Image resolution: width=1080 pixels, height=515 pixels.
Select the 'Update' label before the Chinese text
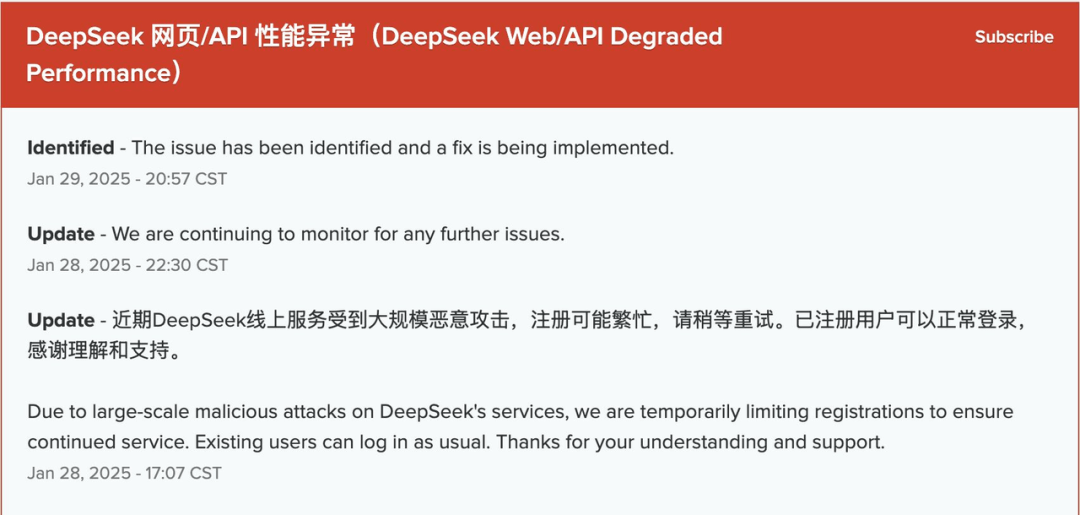click(x=61, y=321)
